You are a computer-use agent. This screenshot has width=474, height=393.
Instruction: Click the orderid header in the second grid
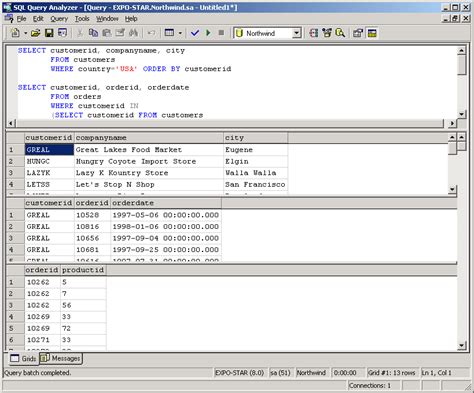click(x=92, y=203)
